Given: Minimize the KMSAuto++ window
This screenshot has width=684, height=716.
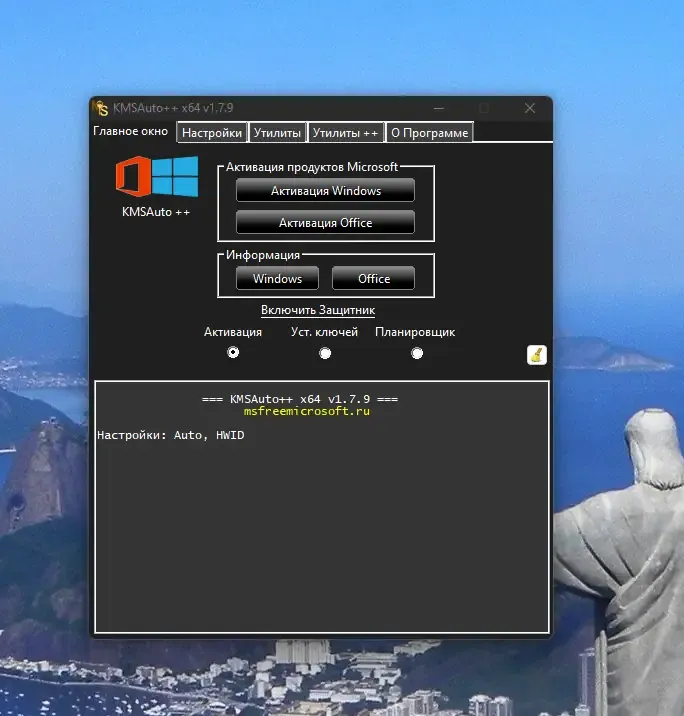Looking at the screenshot, I should [439, 109].
